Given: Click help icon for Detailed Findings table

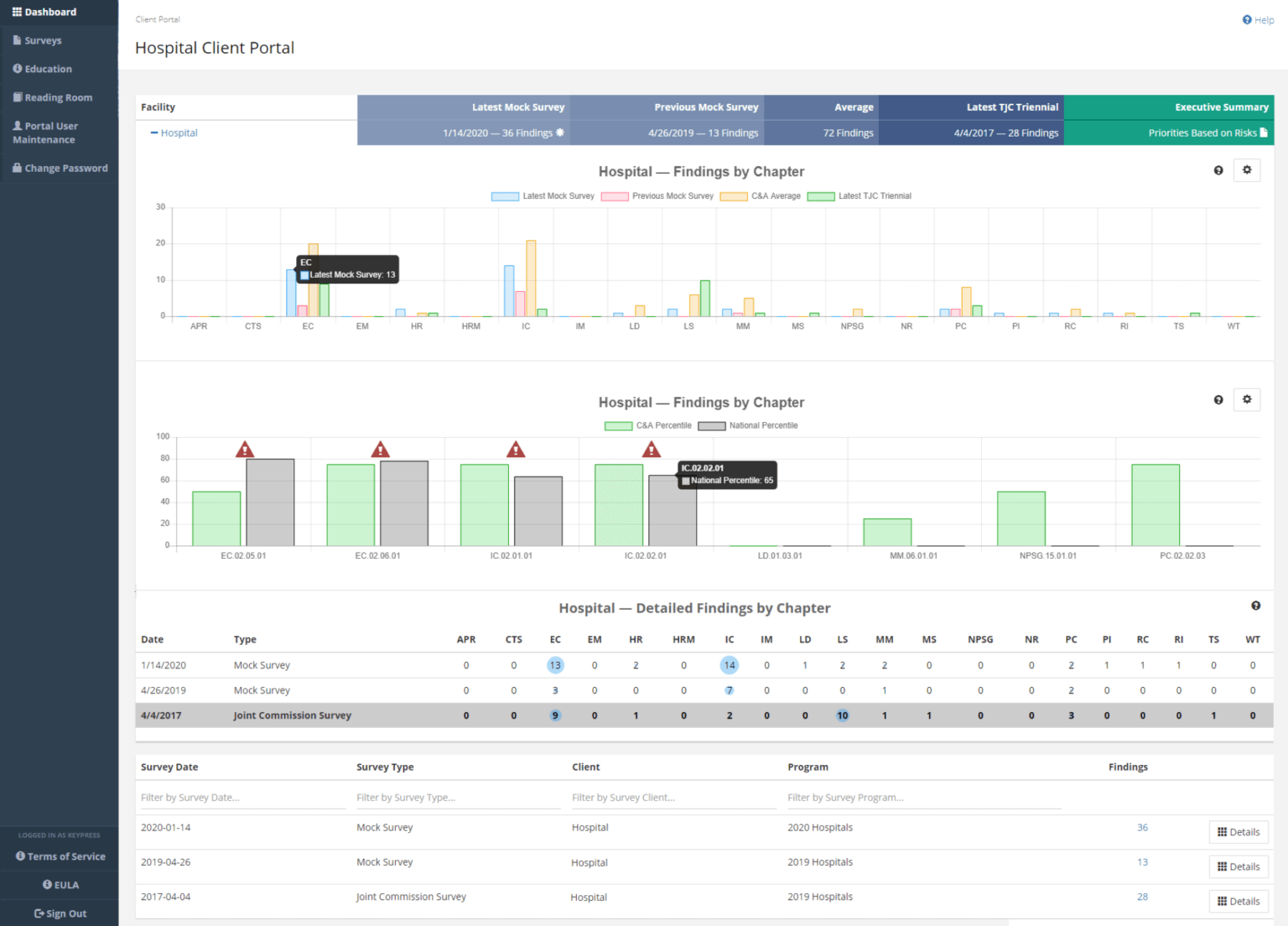Looking at the screenshot, I should pyautogui.click(x=1255, y=606).
